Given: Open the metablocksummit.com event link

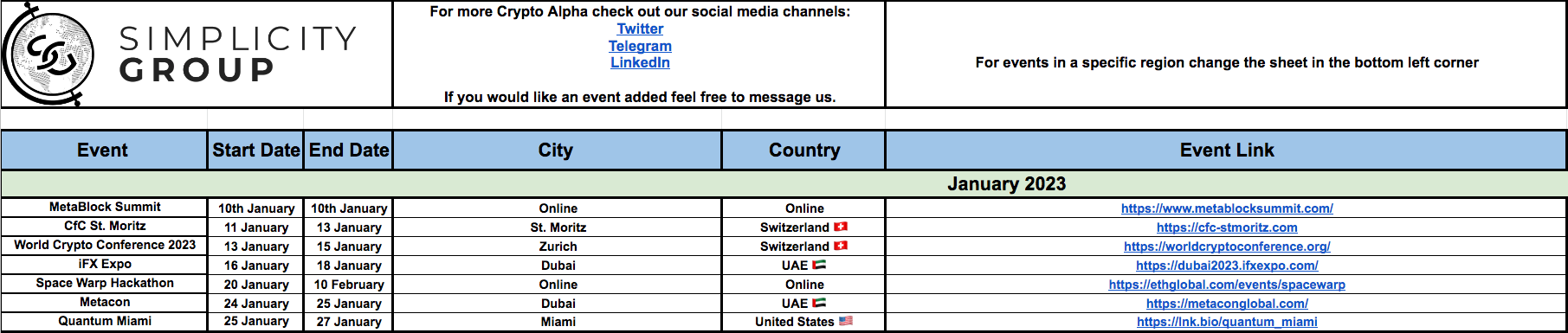Looking at the screenshot, I should pyautogui.click(x=1227, y=208).
